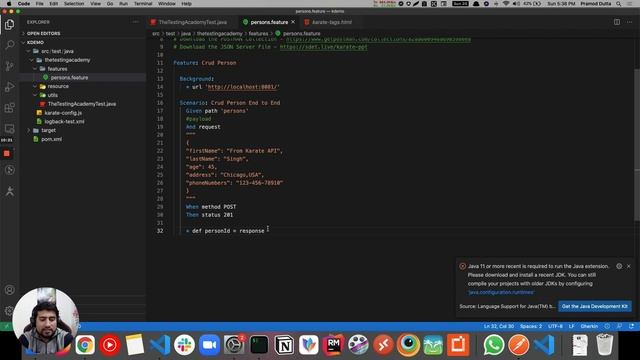Collapse the src/test/java folder
Screen dimensions: 640x360
[57, 51]
